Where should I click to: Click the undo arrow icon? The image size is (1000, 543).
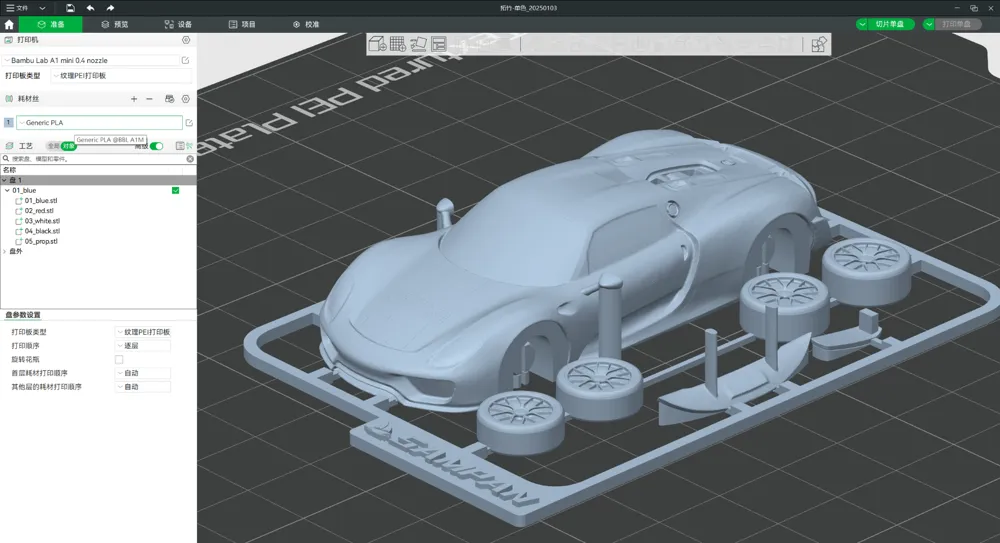tap(90, 8)
